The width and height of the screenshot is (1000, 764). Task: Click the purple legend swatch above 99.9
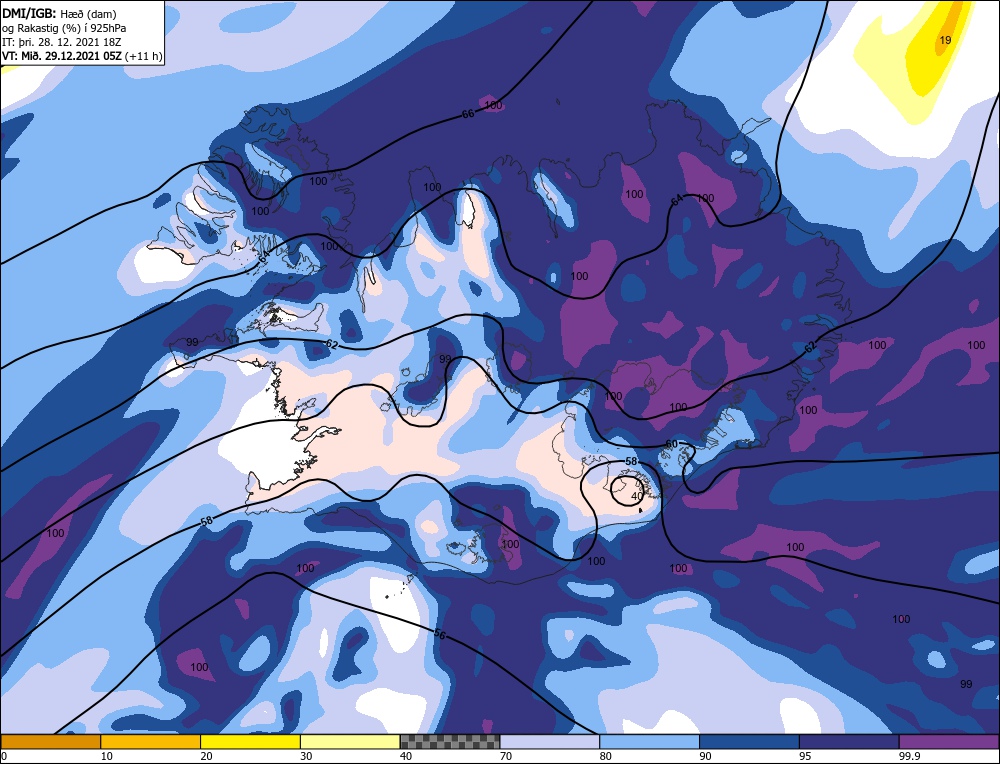coord(949,741)
